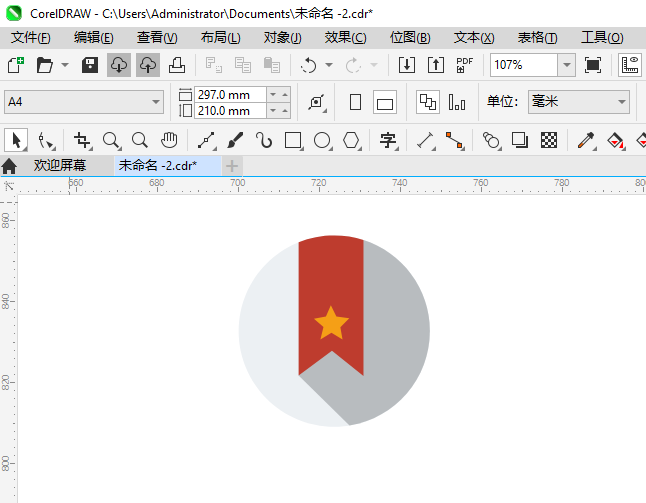Click the Redo arrow icon
The height and width of the screenshot is (503, 646).
coord(353,65)
